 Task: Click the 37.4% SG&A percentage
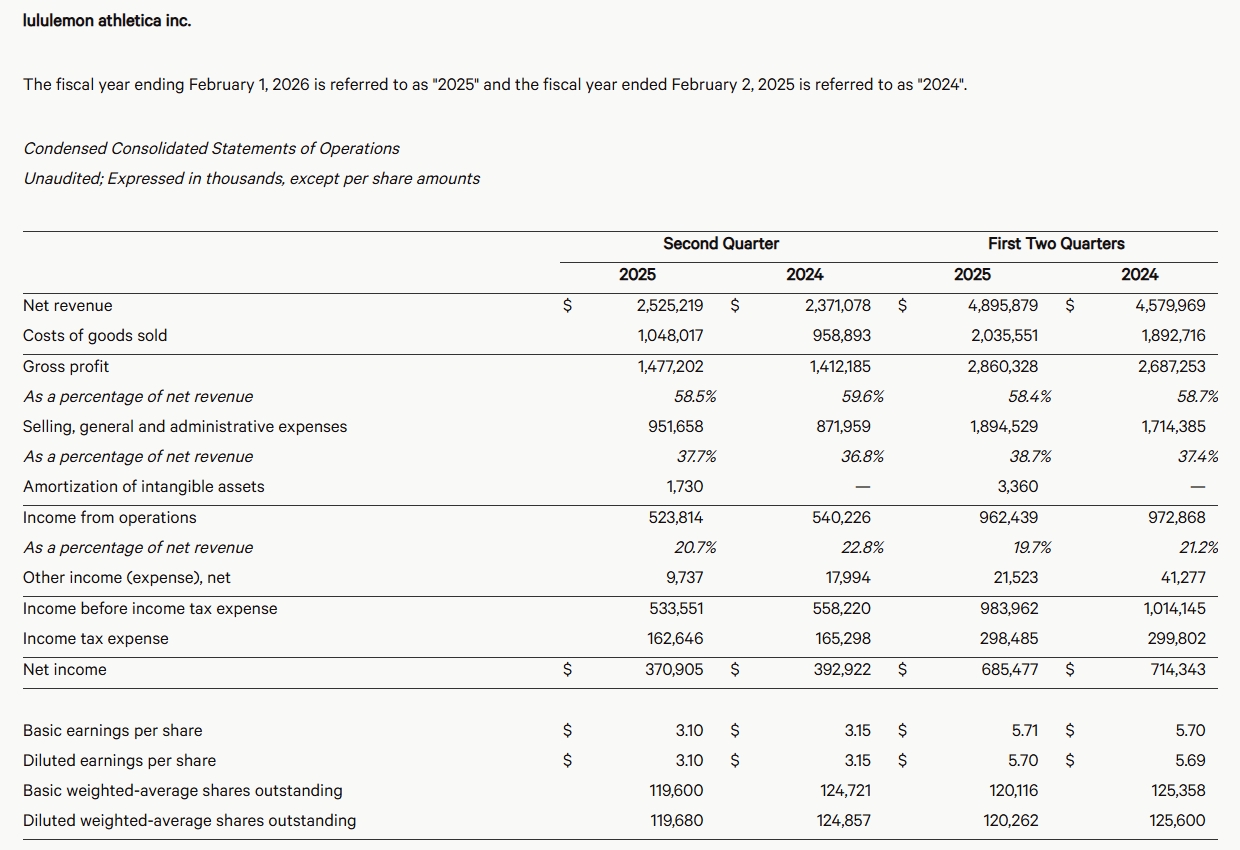1198,457
